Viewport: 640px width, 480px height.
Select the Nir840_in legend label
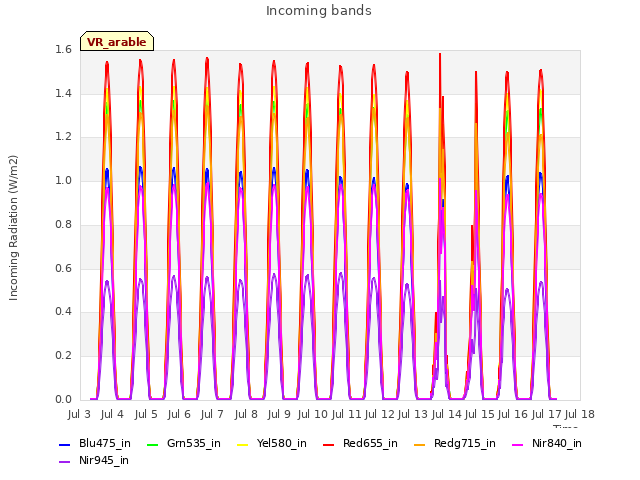click(x=557, y=443)
